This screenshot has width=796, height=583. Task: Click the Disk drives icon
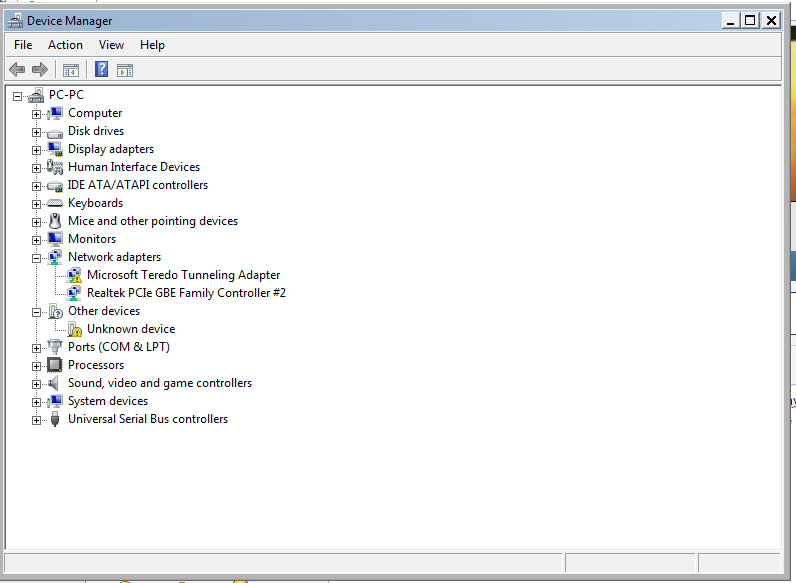click(x=55, y=134)
